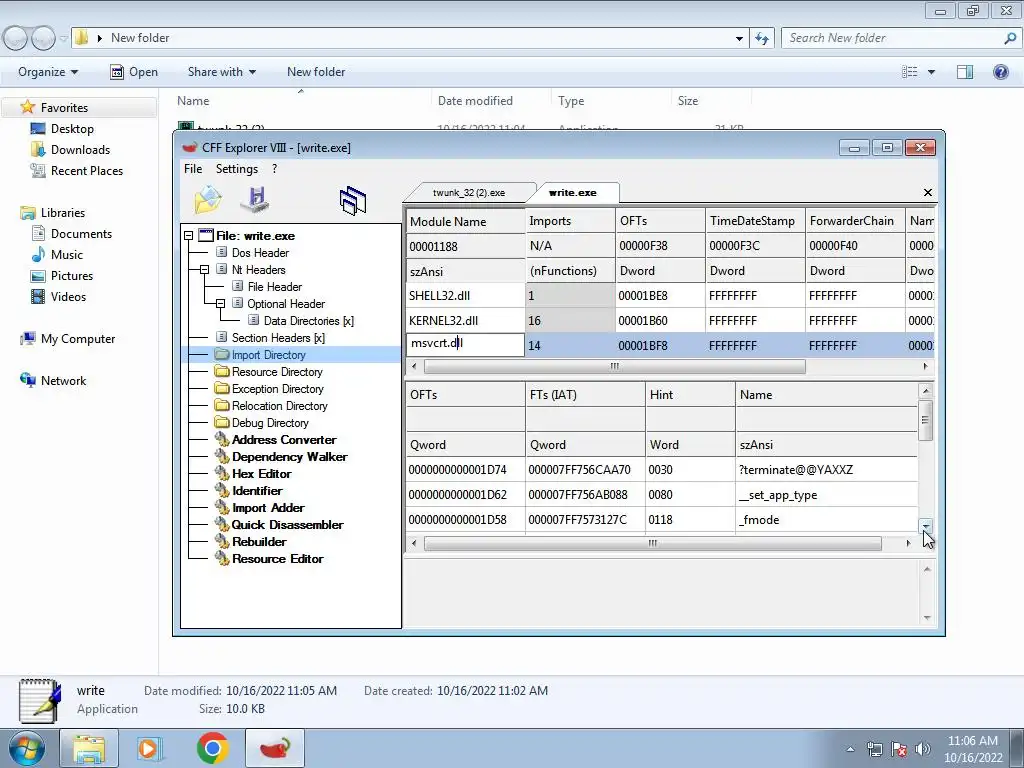Select the Identifier tool
The image size is (1024, 768).
point(257,490)
